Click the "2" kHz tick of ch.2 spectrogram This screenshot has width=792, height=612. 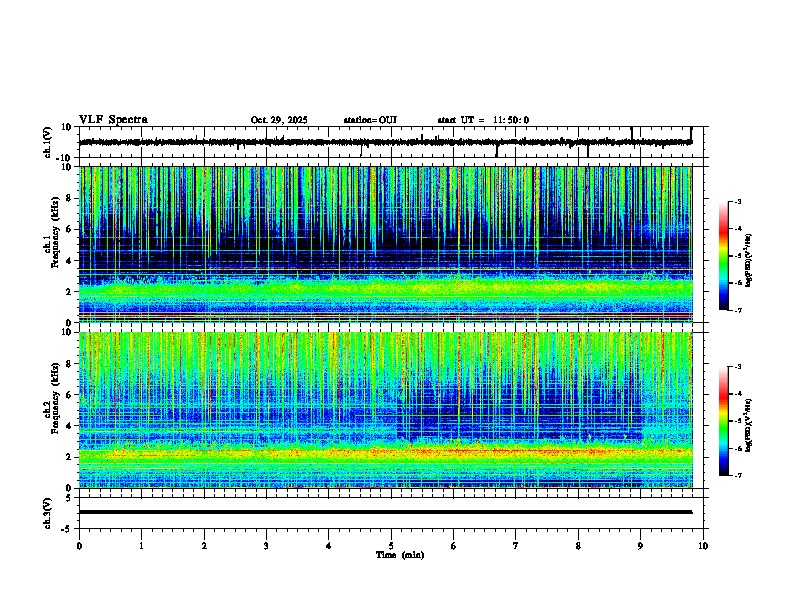(x=70, y=457)
